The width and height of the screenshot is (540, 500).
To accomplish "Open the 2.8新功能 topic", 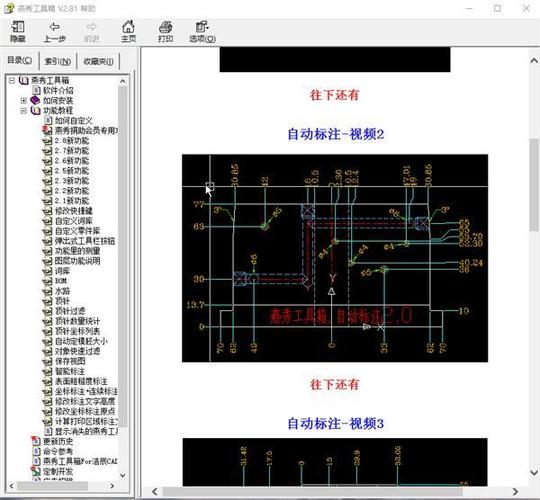I will 72,140.
